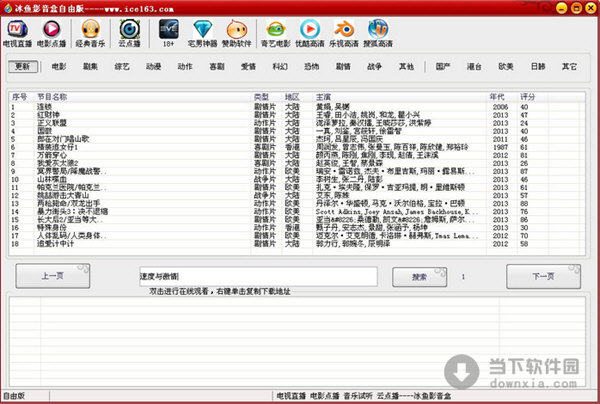The width and height of the screenshot is (600, 404).
Task: Click the 搜索 search button
Action: pyautogui.click(x=418, y=275)
